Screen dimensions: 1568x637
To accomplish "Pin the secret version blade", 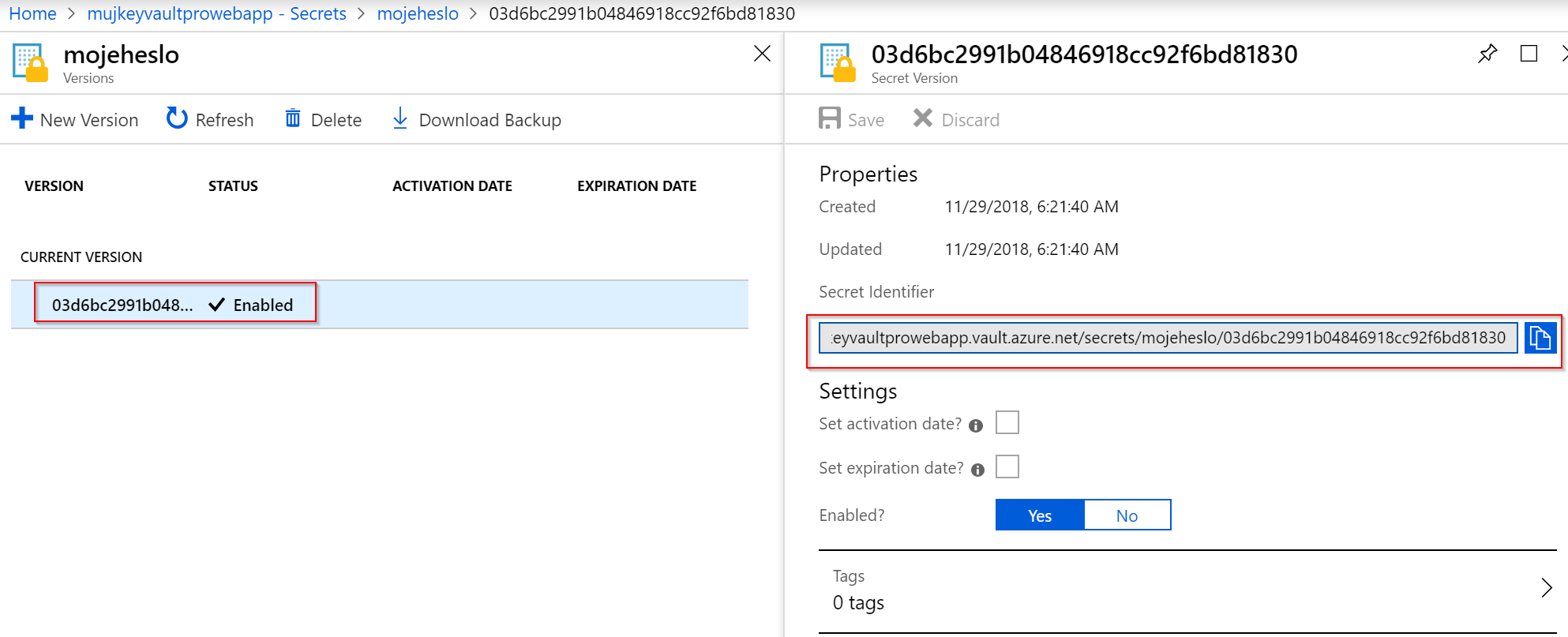I will 1487,54.
